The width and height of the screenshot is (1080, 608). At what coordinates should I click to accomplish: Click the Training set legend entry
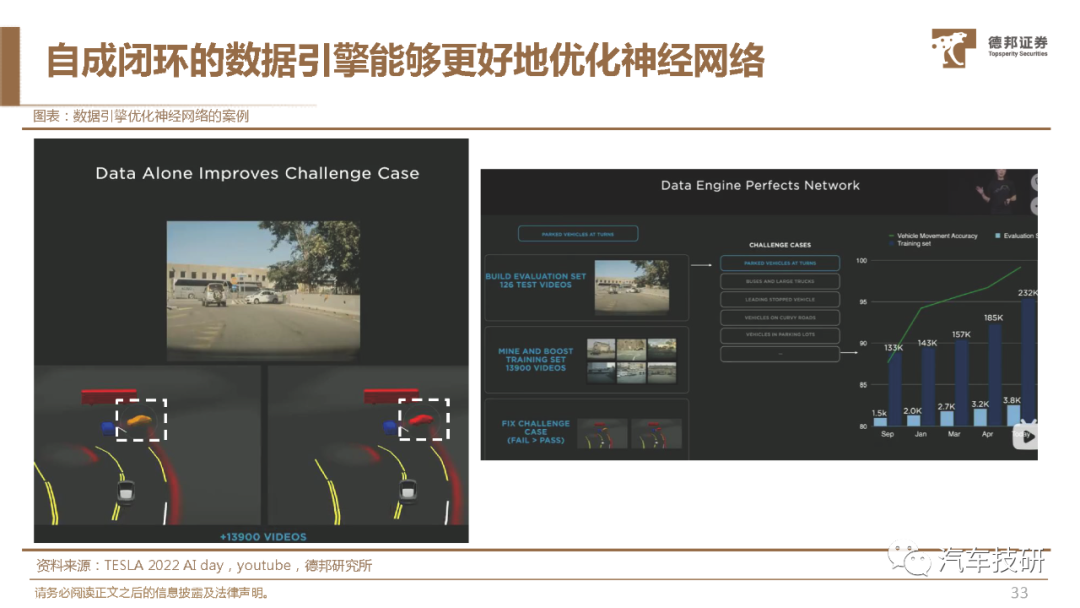point(910,244)
